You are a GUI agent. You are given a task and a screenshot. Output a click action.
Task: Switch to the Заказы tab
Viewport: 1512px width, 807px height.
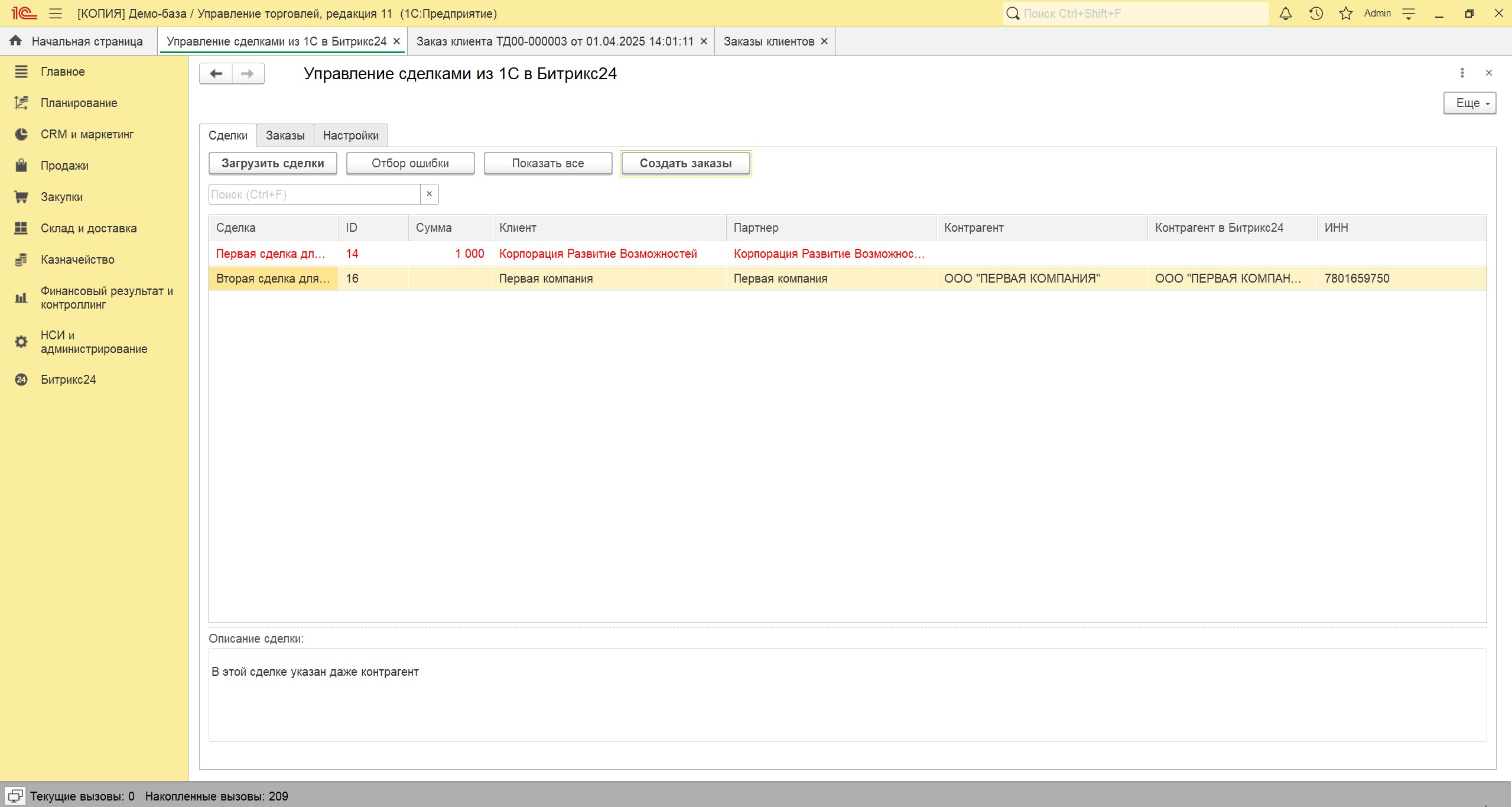pyautogui.click(x=285, y=135)
